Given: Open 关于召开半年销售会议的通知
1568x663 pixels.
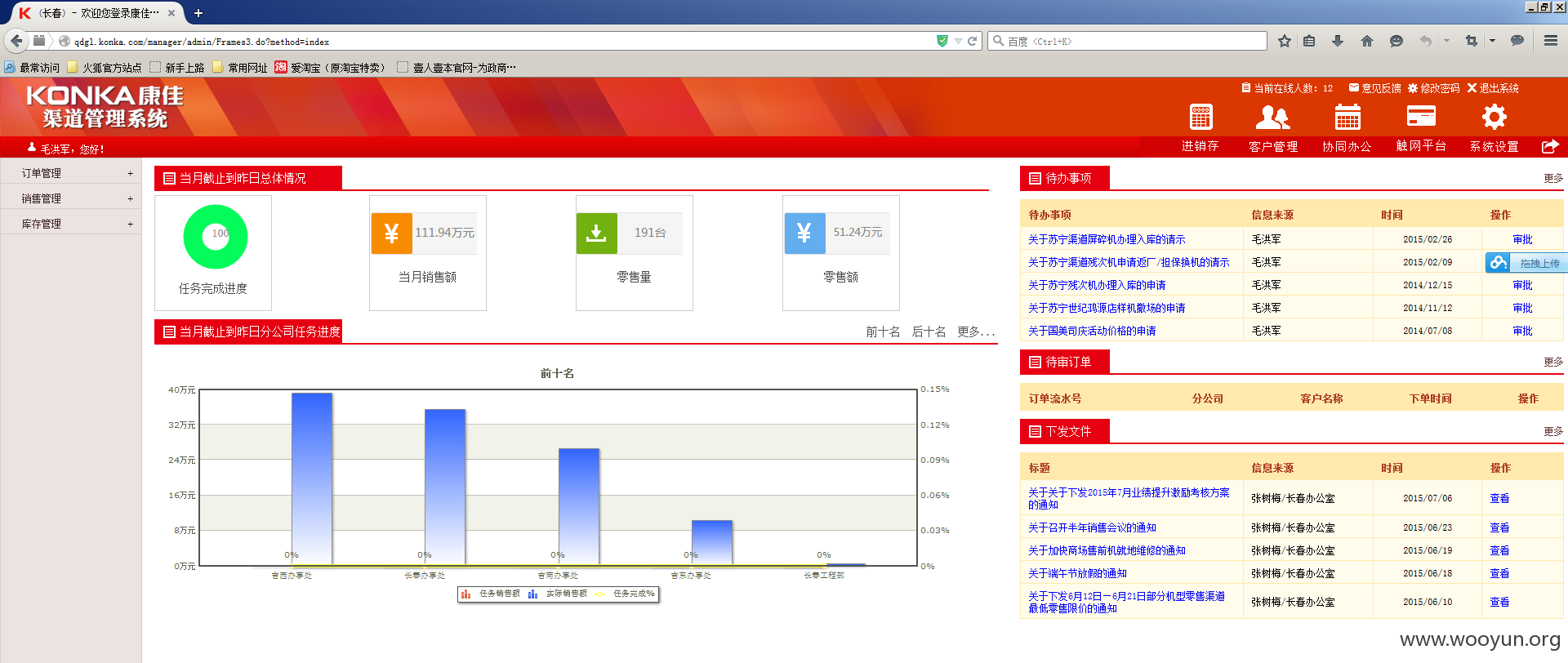Looking at the screenshot, I should tap(1092, 527).
